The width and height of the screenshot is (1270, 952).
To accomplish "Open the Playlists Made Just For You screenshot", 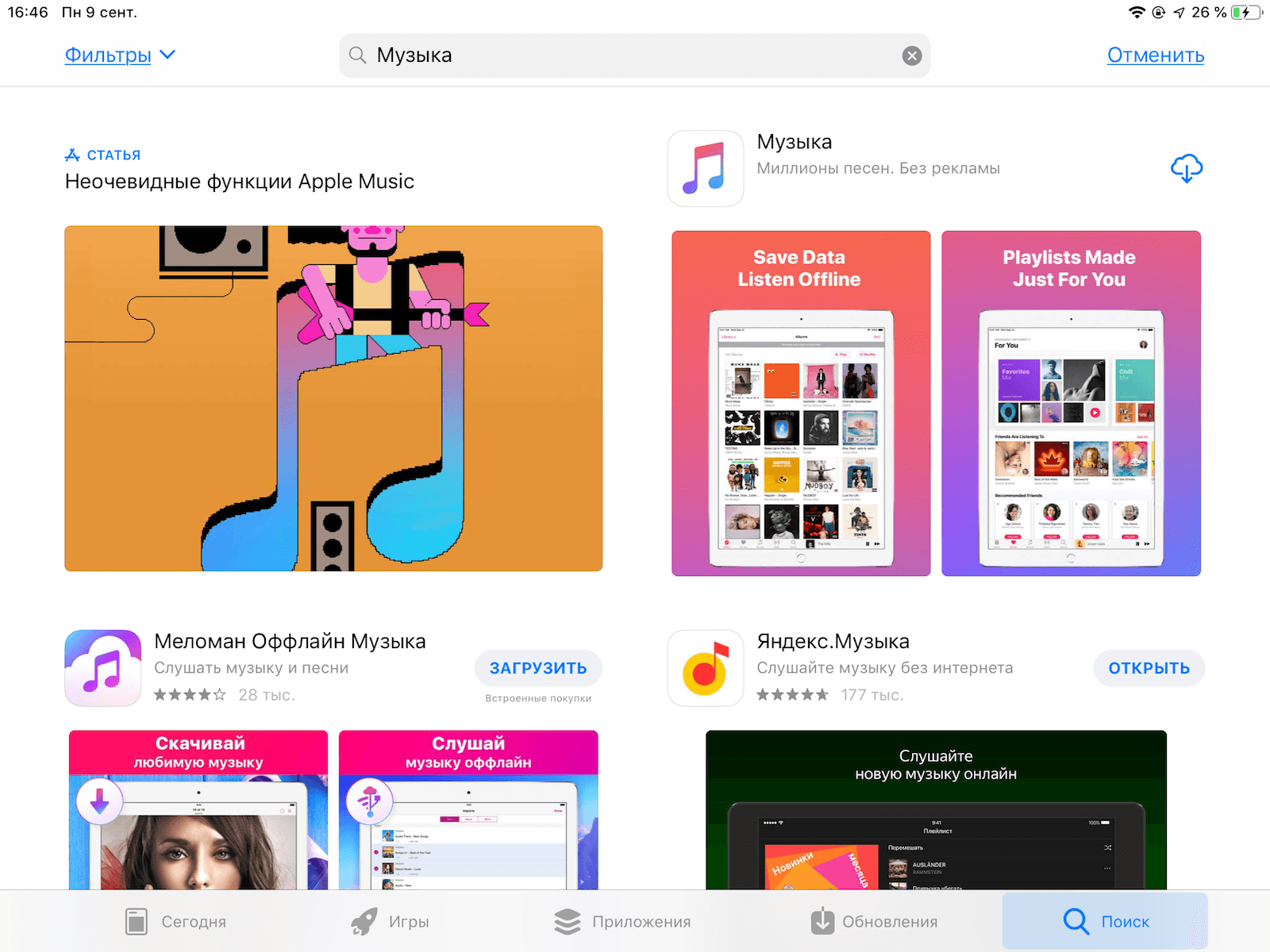I will click(x=1071, y=403).
